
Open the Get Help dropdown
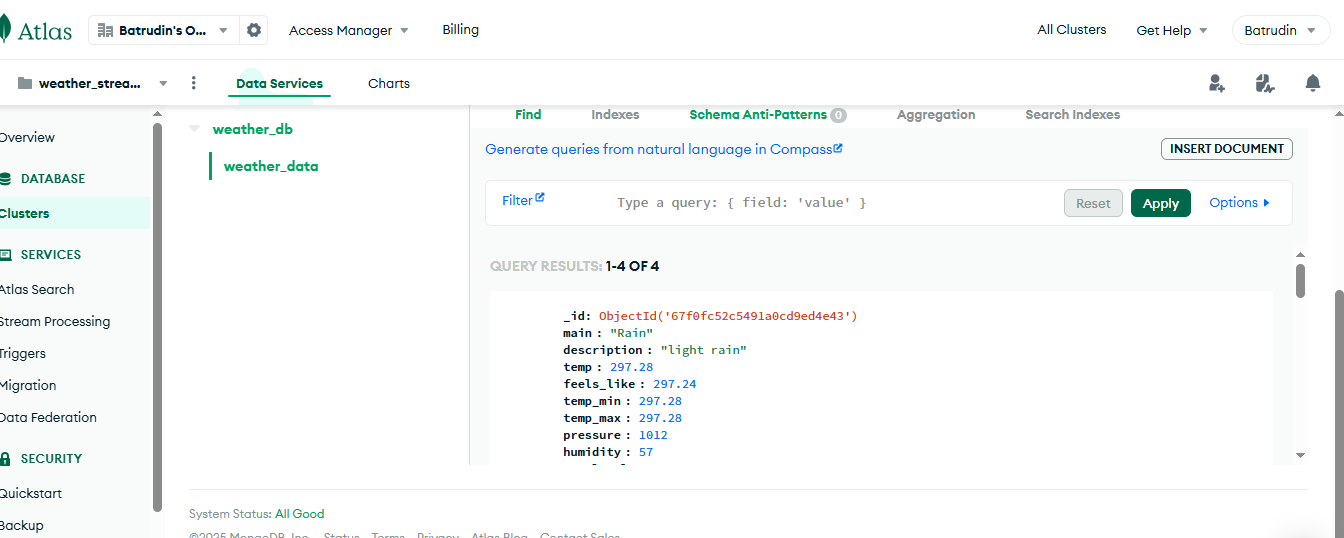pyautogui.click(x=1172, y=30)
